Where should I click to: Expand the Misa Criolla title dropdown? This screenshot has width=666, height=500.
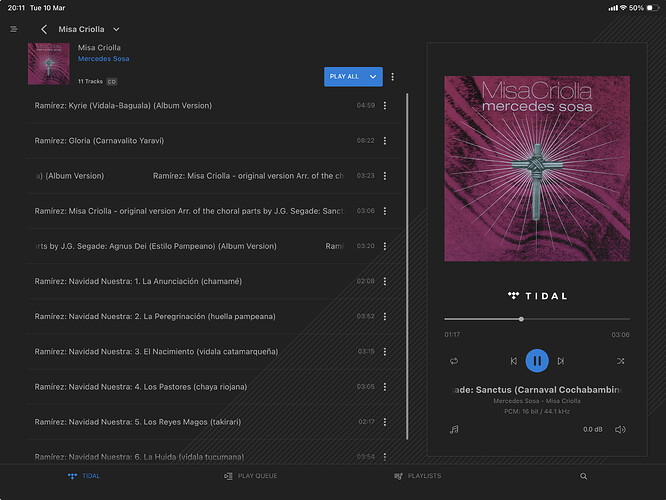coord(117,30)
